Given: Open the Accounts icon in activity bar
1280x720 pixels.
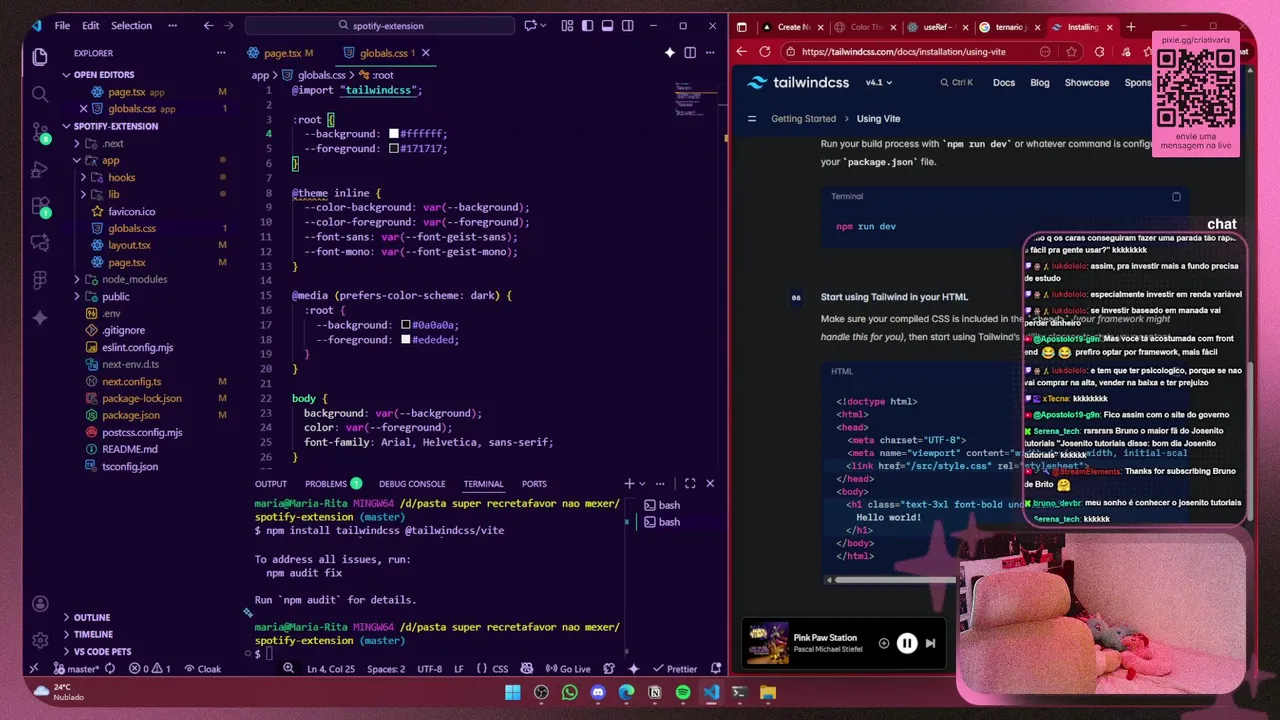Looking at the screenshot, I should (x=40, y=603).
